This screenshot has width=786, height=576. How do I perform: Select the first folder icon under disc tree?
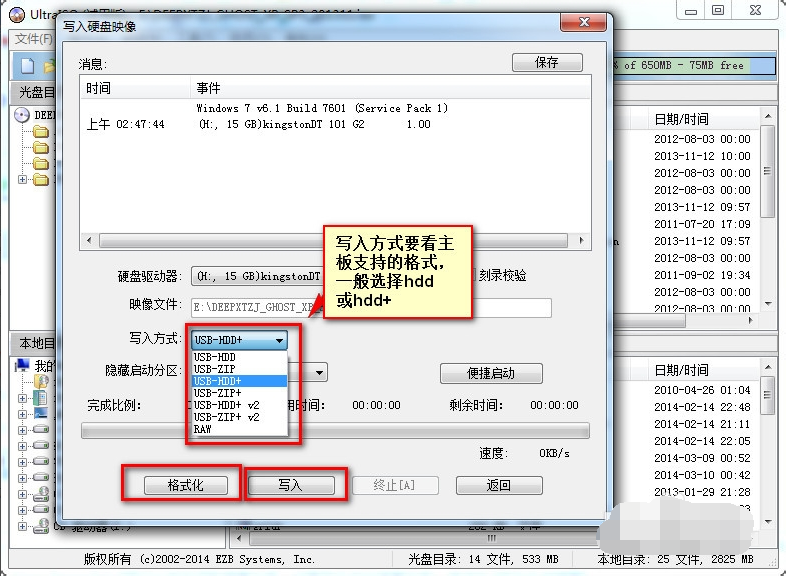[40, 131]
